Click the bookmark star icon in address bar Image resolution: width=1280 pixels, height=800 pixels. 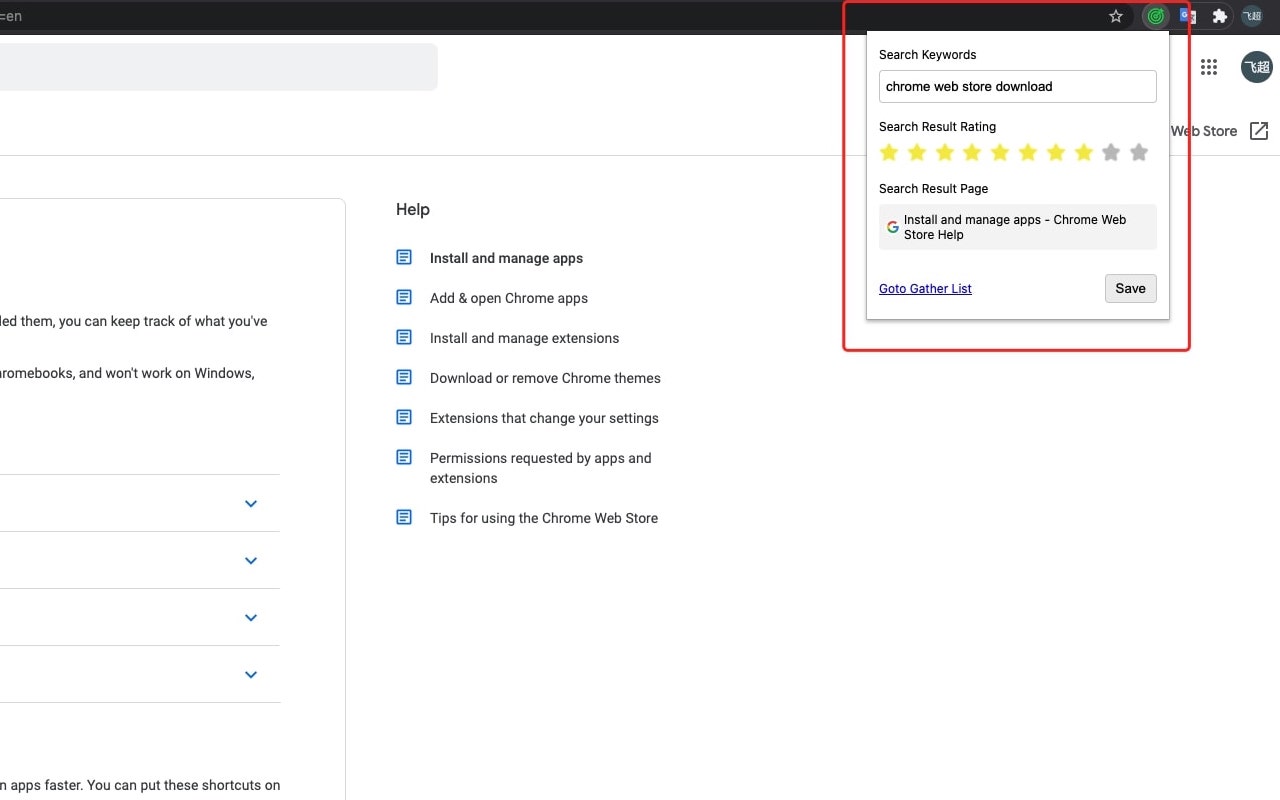[1116, 16]
